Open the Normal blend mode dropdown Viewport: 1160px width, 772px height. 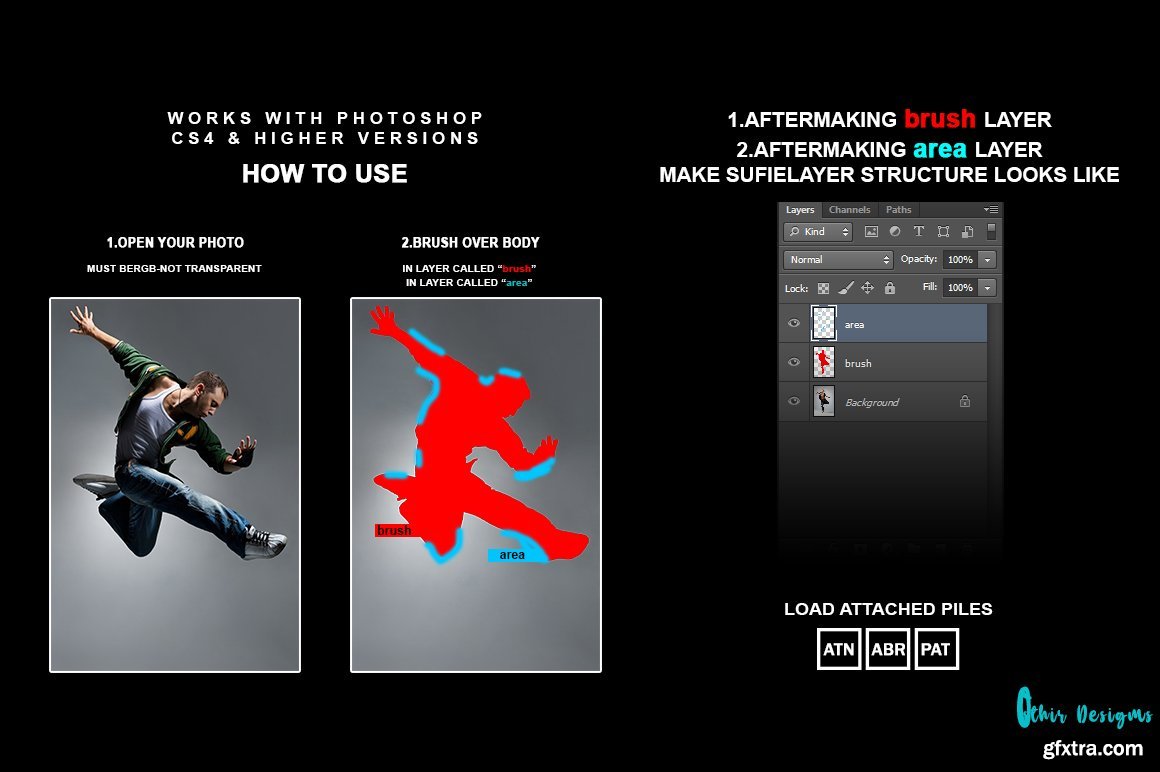tap(838, 260)
